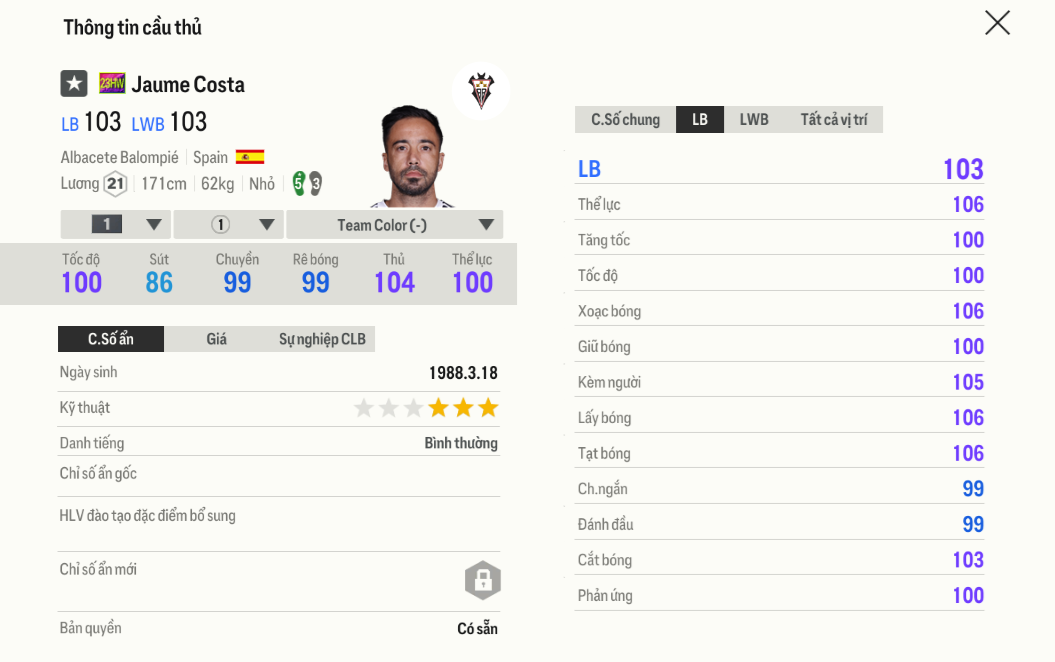Click the lock icon beside Chỉ số ẩn mới
This screenshot has height=662, width=1055.
[484, 581]
